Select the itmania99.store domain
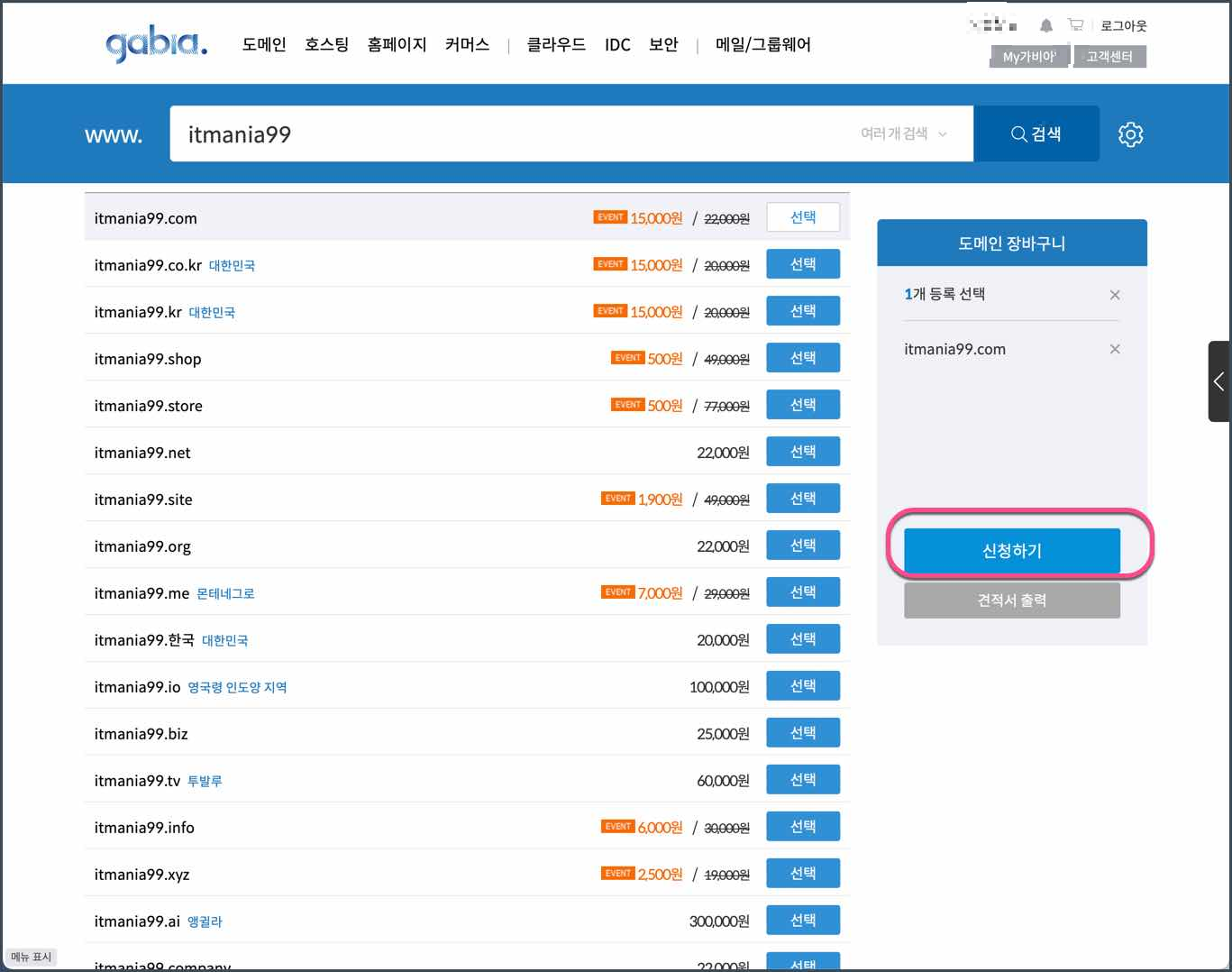 803,405
